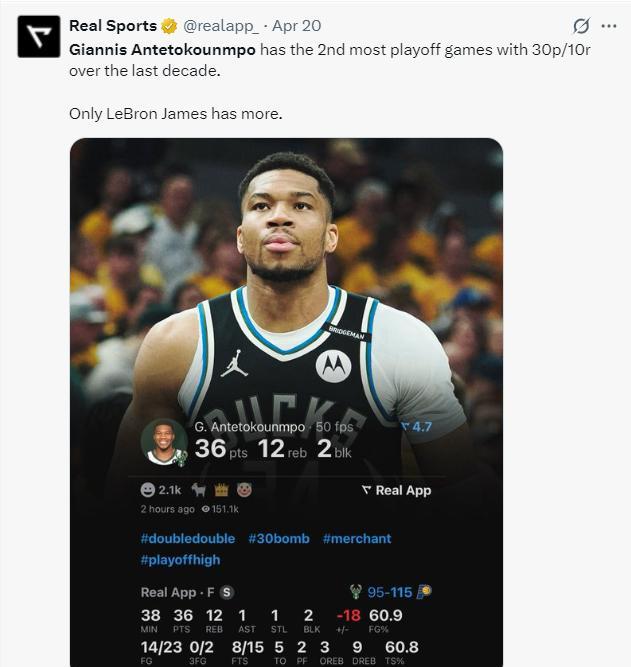Viewport: 631px width, 667px height.
Task: Click the Real App logo watermark
Action: pos(396,490)
